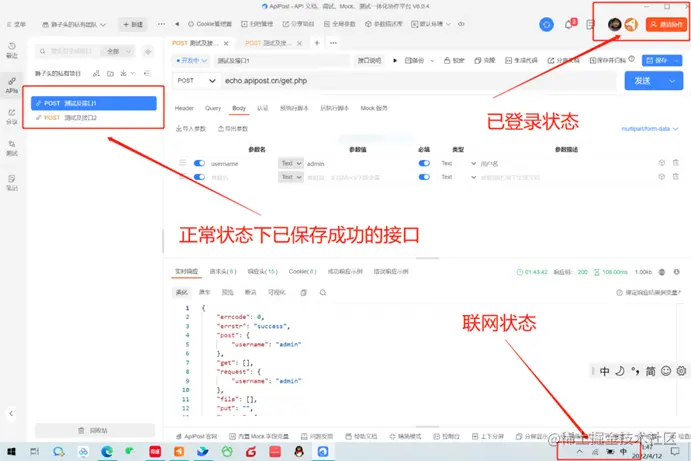Open the notes section in left sidebar
The width and height of the screenshot is (691, 461).
(x=12, y=182)
